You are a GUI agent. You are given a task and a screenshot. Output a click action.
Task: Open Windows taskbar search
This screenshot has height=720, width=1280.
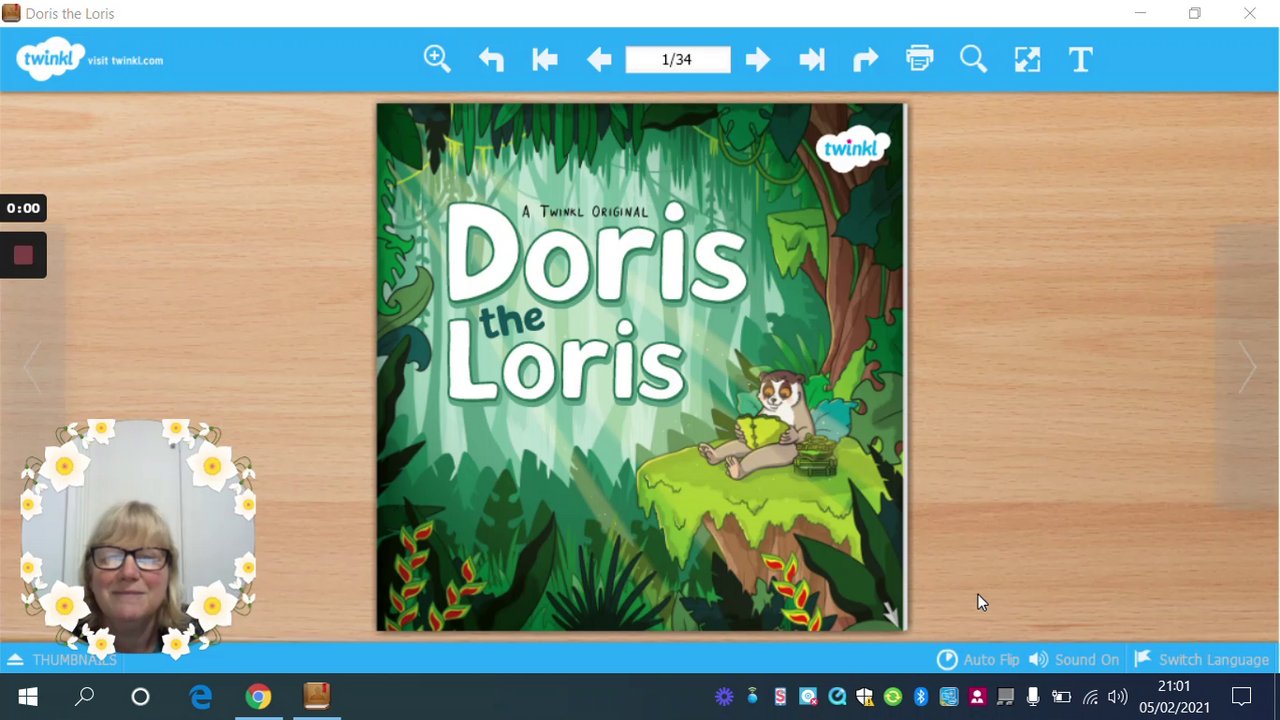pyautogui.click(x=84, y=696)
